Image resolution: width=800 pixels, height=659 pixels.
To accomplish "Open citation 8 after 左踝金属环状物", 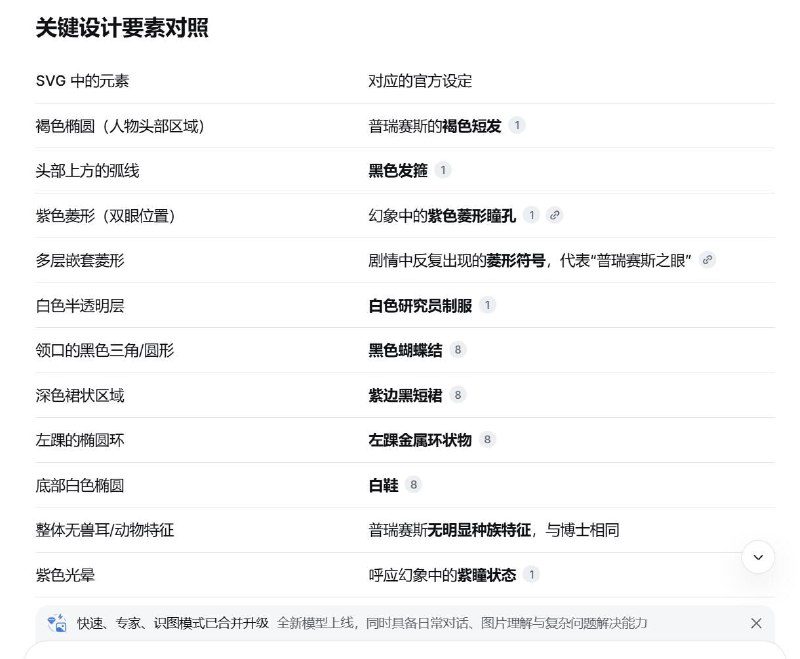I will point(487,440).
